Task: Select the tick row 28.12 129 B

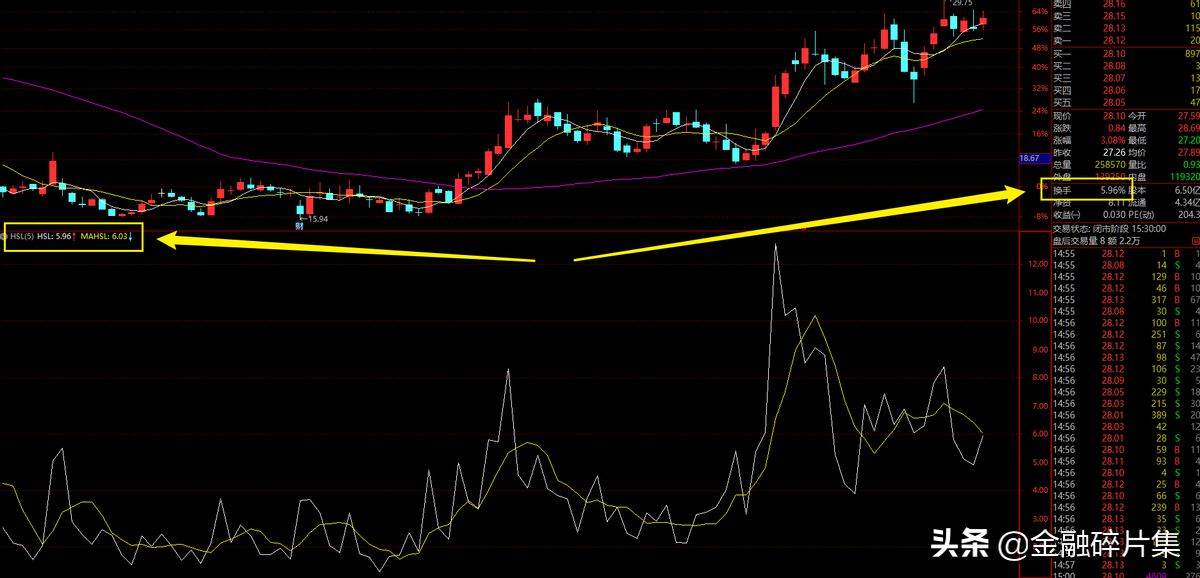Action: pyautogui.click(x=1125, y=276)
